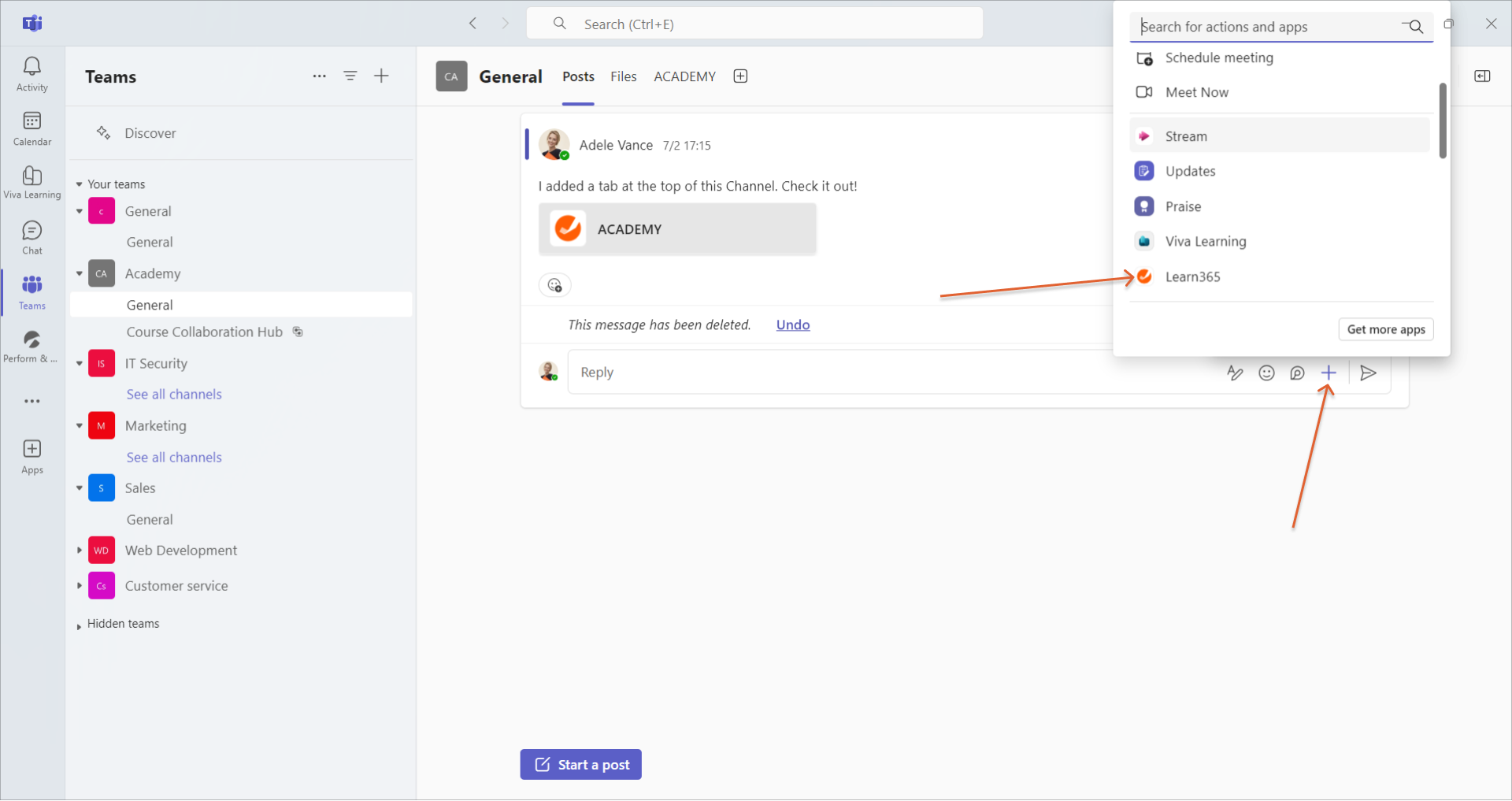The image size is (1512, 801).
Task: Click the send arrow in reply box
Action: pos(1369,373)
